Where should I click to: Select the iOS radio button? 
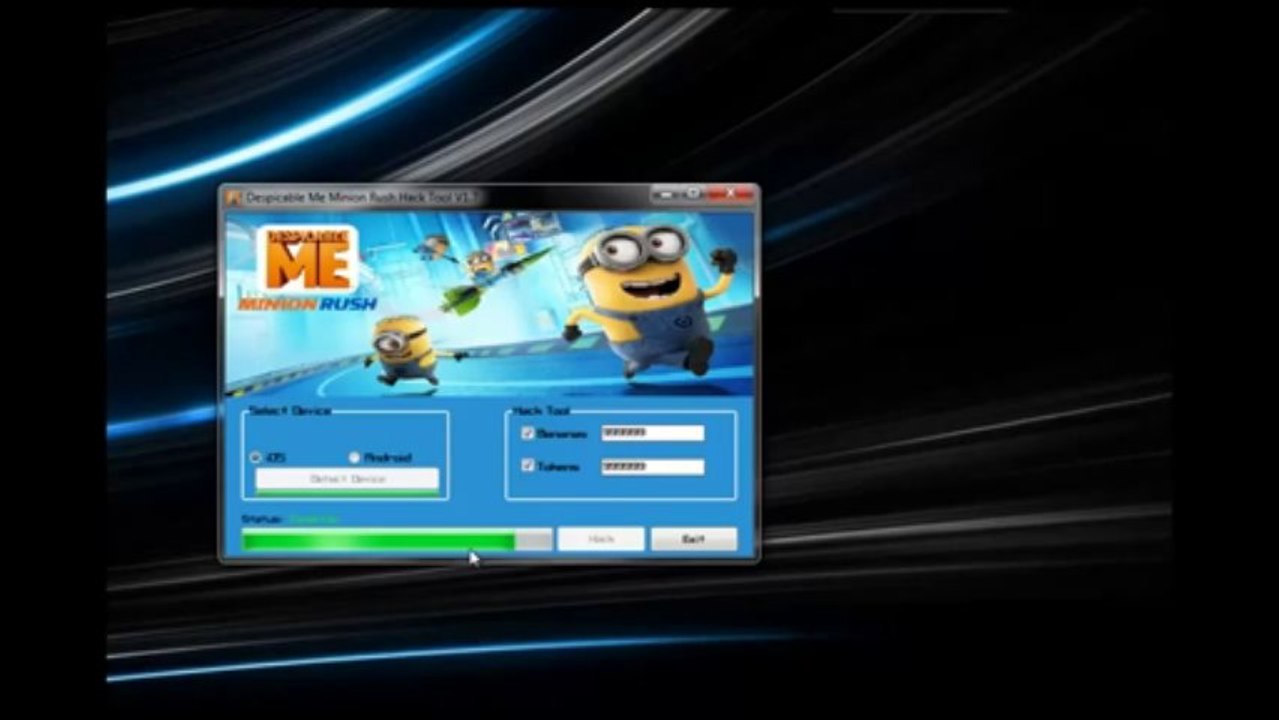click(256, 457)
